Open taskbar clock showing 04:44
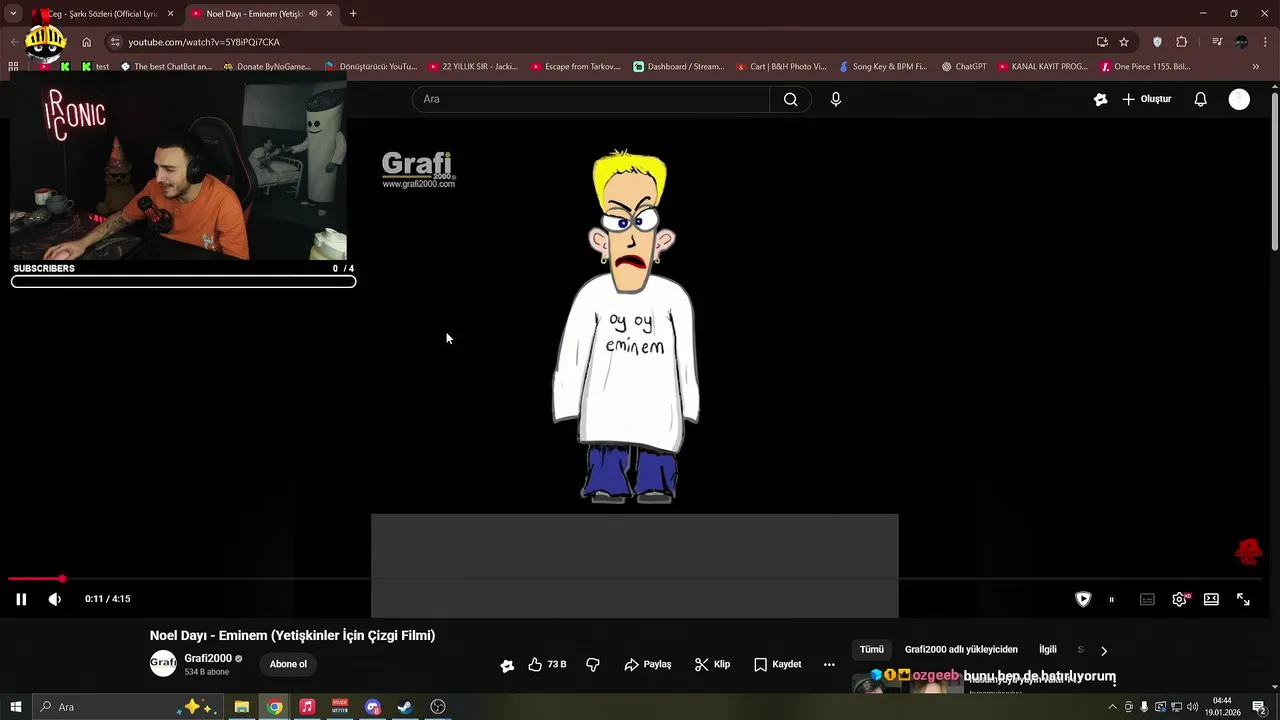1280x720 pixels. pos(1222,707)
